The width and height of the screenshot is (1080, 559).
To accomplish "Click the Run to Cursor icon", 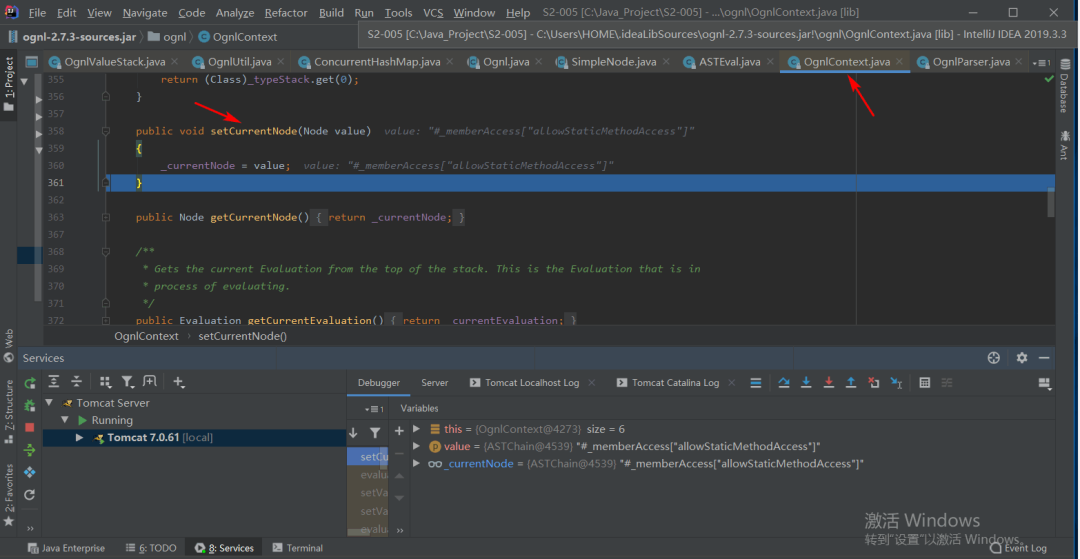I will (x=896, y=383).
